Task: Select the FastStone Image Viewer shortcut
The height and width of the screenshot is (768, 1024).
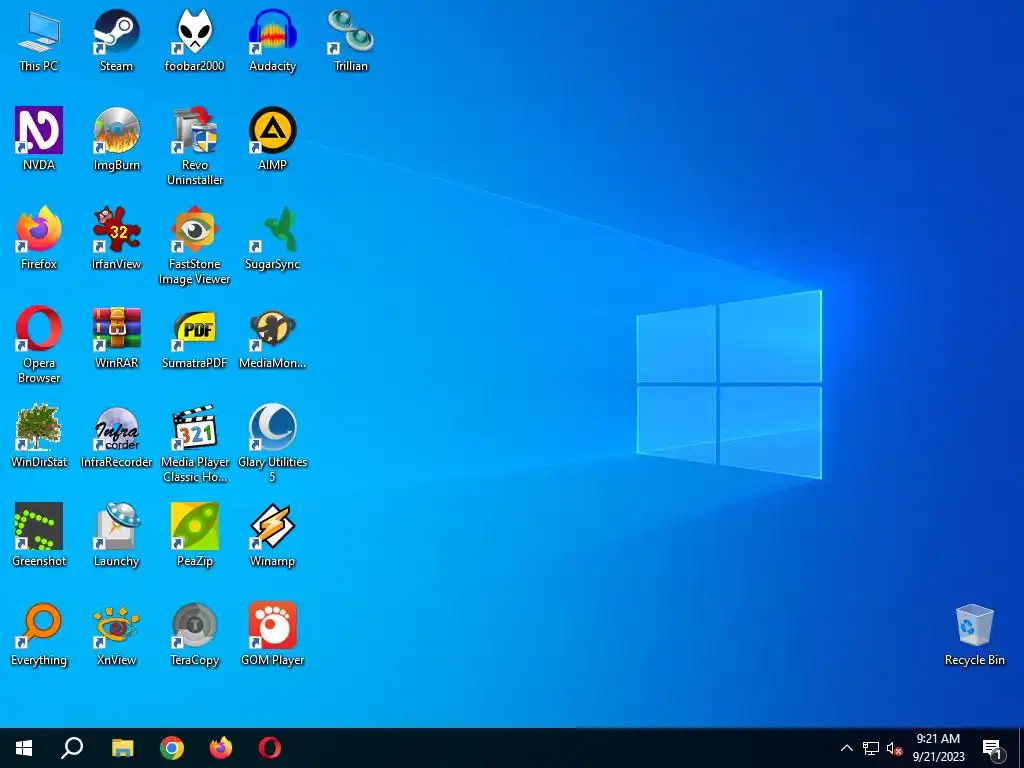Action: (x=195, y=246)
